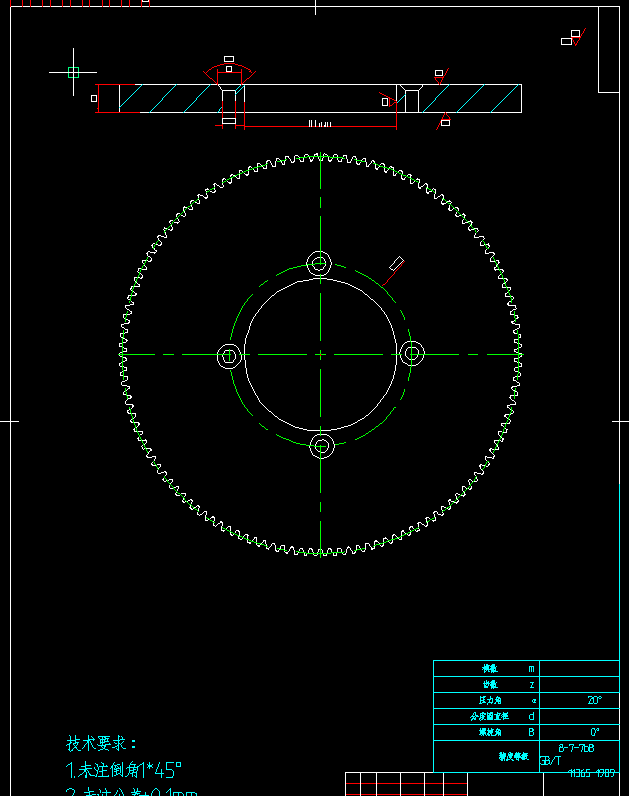The image size is (629, 796).
Task: Click the helix angle symbol B in table
Action: (x=532, y=732)
